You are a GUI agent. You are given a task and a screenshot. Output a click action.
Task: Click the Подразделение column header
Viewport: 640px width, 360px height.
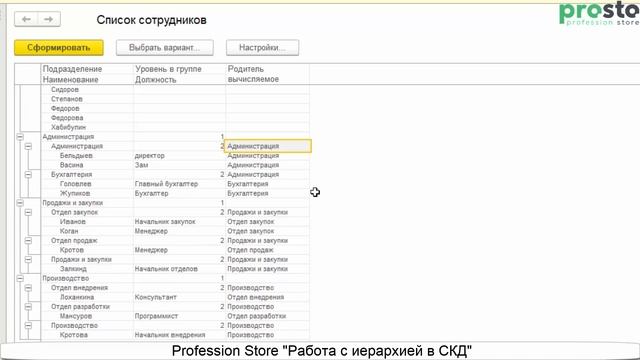pyautogui.click(x=72, y=69)
